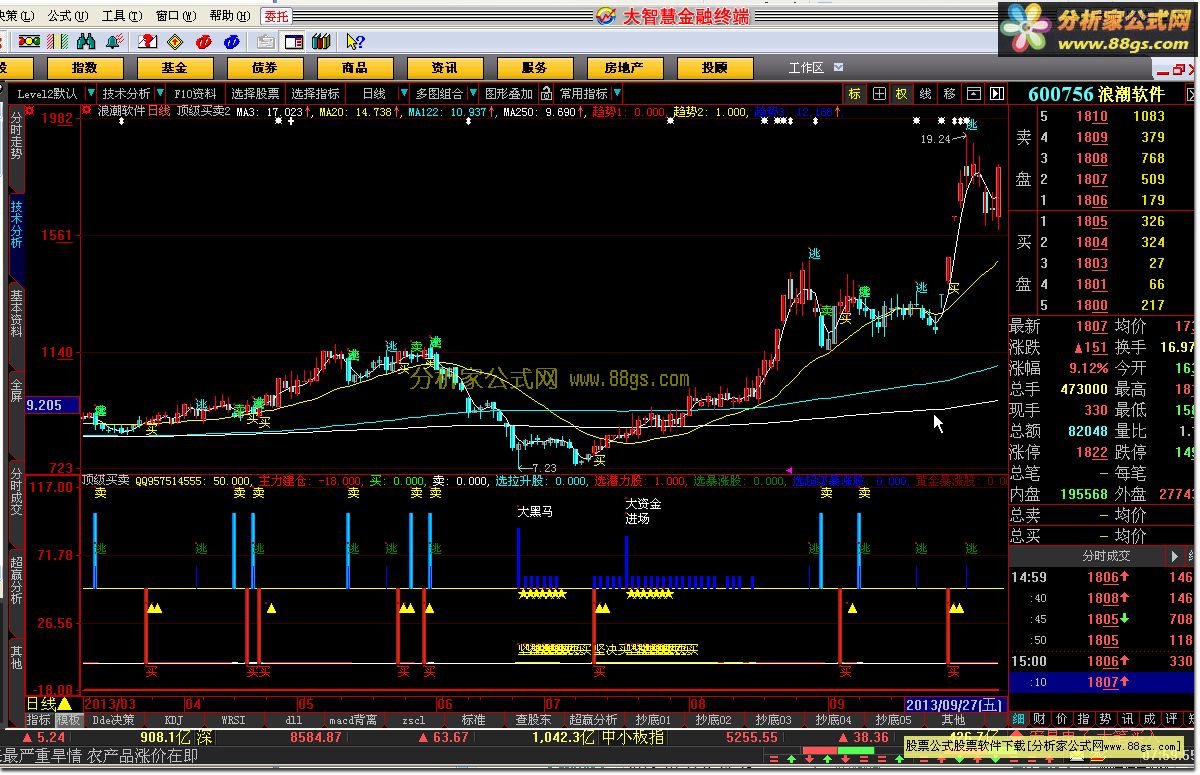The width and height of the screenshot is (1200, 775).
Task: Open 日线 period dropdown arrow
Action: (402, 94)
